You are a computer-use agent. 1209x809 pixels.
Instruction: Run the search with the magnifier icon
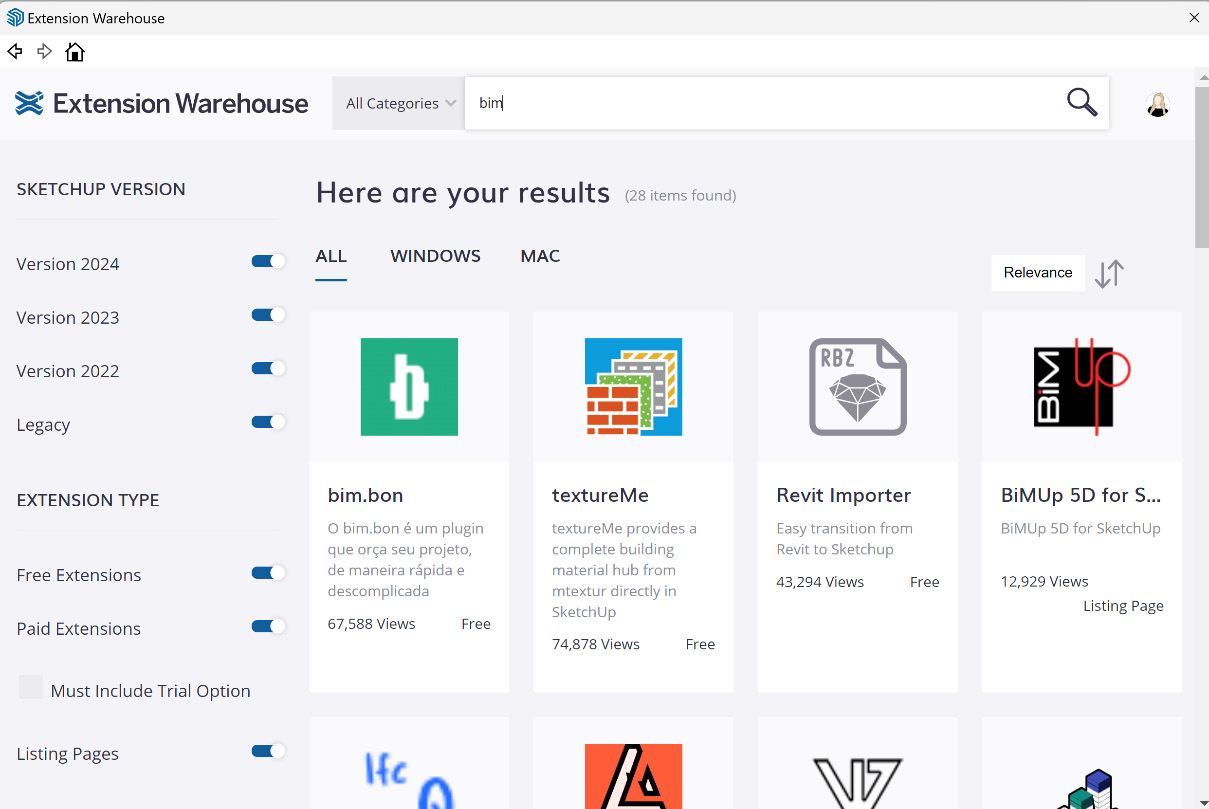pos(1082,102)
